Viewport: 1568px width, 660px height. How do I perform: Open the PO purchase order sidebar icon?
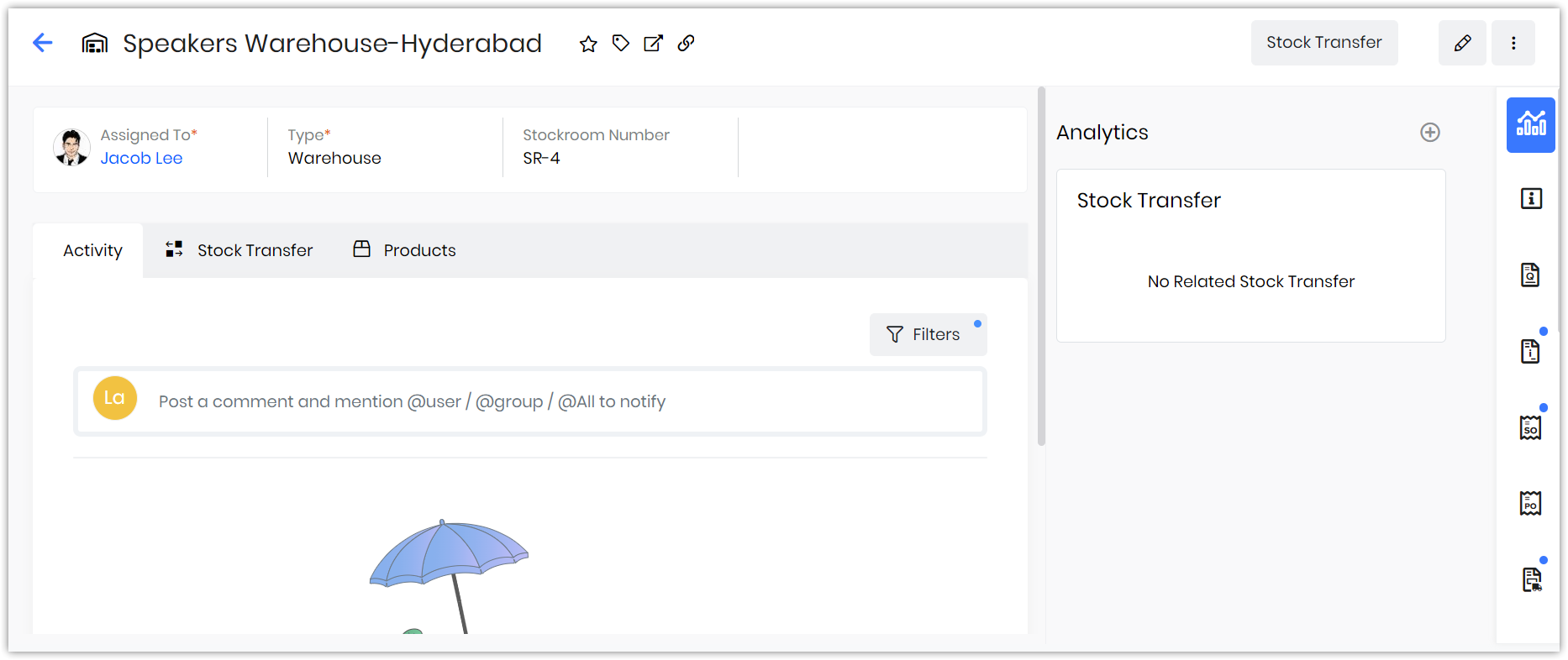pyautogui.click(x=1531, y=504)
